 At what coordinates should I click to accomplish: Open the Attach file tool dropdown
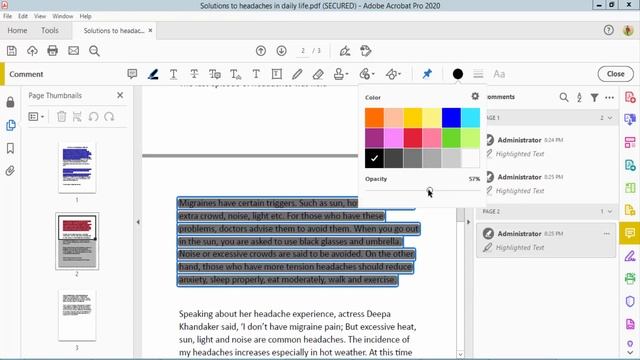click(x=367, y=74)
